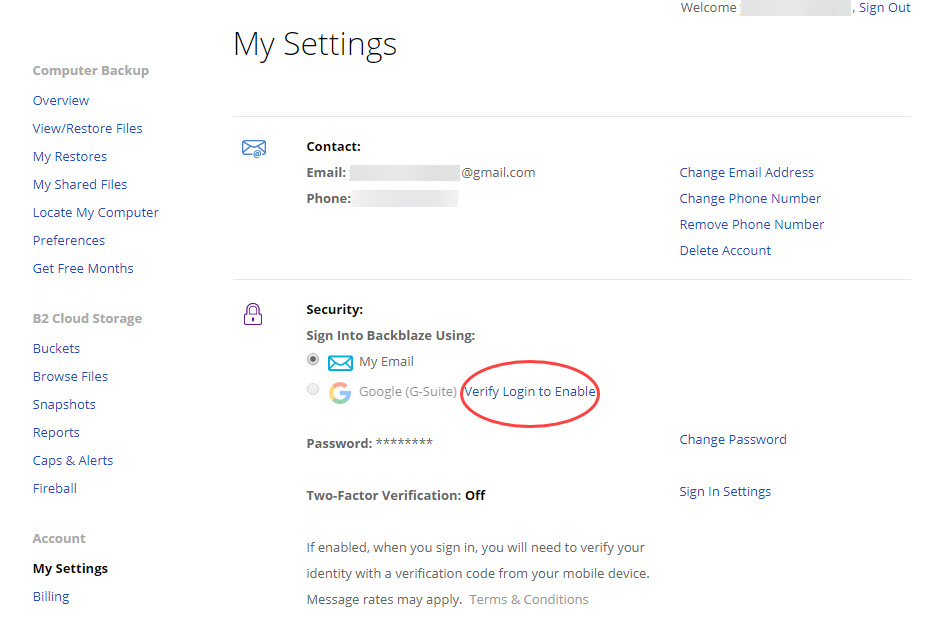Screen dimensions: 940x623
Task: Click Change Email Address
Action: 746,173
